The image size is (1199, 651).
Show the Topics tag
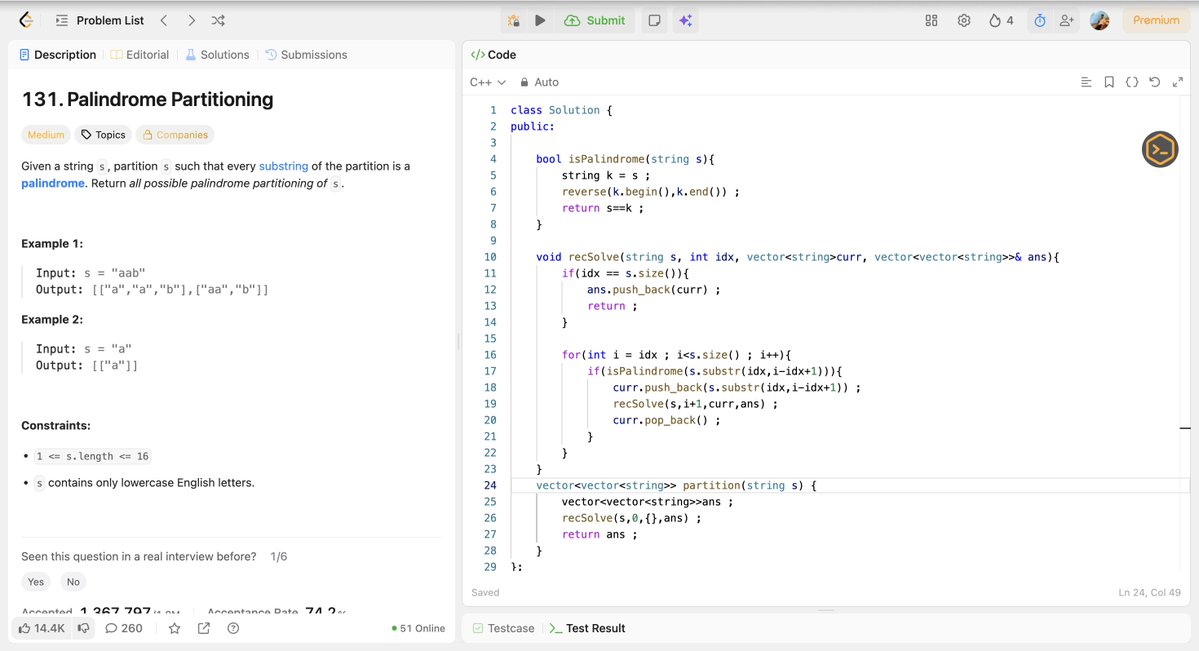click(x=103, y=135)
